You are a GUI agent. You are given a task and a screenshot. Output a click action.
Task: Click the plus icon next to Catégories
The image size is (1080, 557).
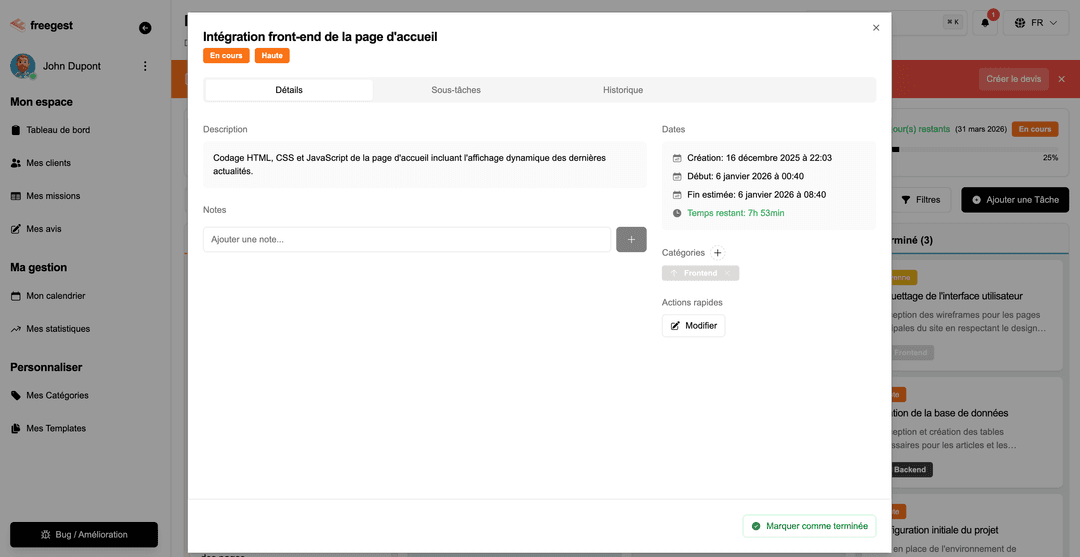pos(717,253)
